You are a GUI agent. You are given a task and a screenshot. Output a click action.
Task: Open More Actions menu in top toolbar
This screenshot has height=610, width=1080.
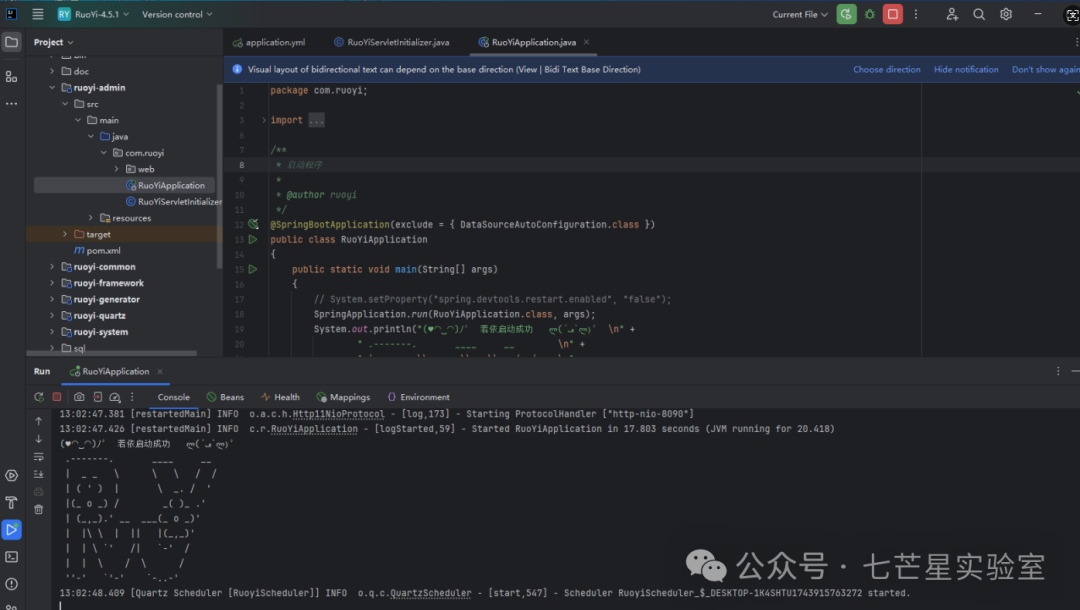click(x=915, y=14)
